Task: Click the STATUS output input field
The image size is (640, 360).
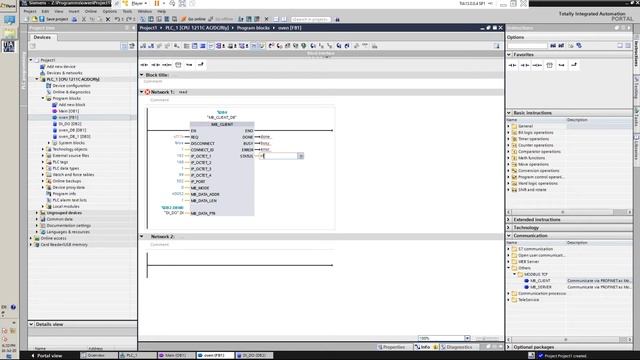Action: 279,156
